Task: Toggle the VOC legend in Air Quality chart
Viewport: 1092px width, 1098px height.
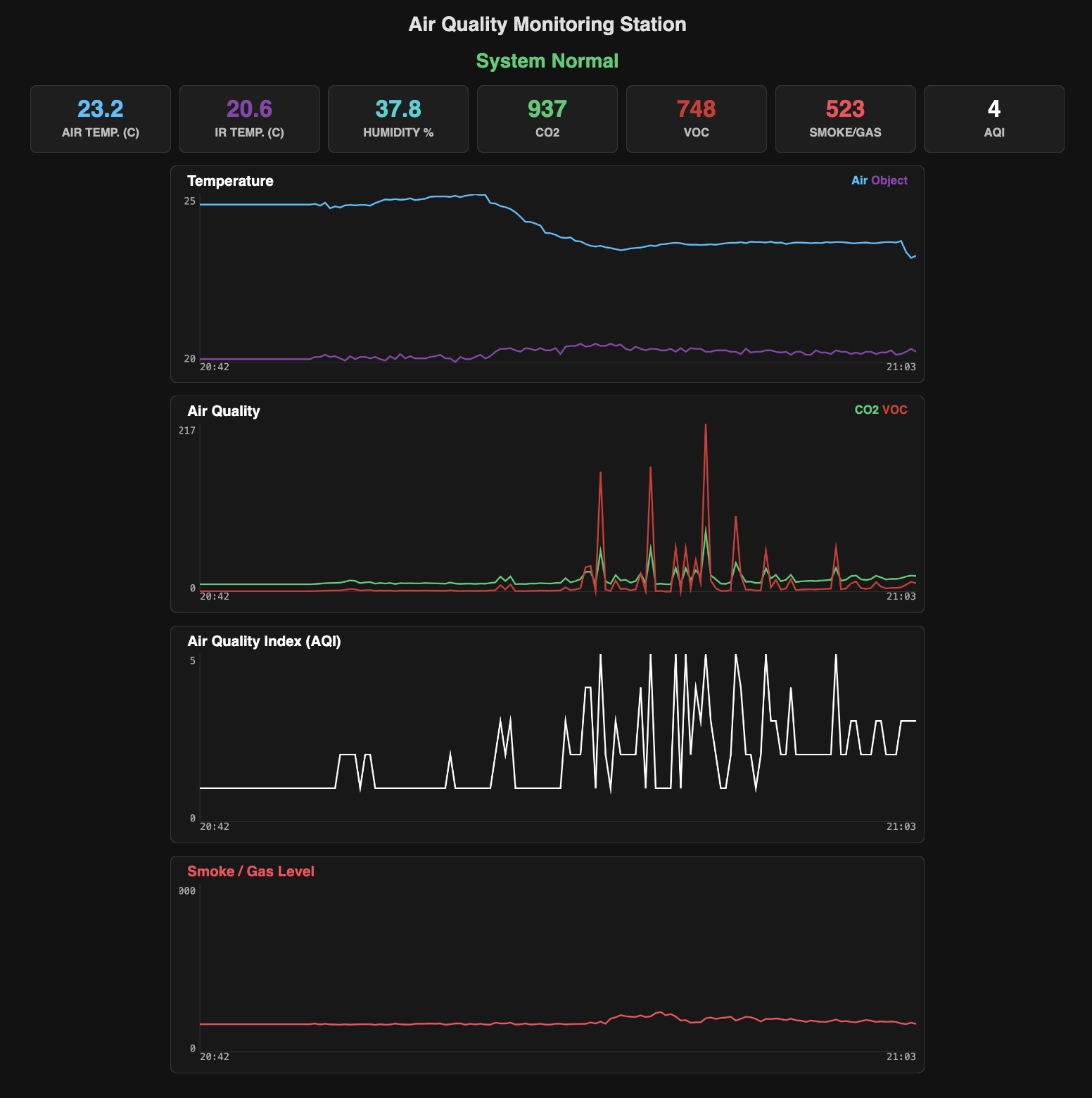Action: pyautogui.click(x=895, y=410)
